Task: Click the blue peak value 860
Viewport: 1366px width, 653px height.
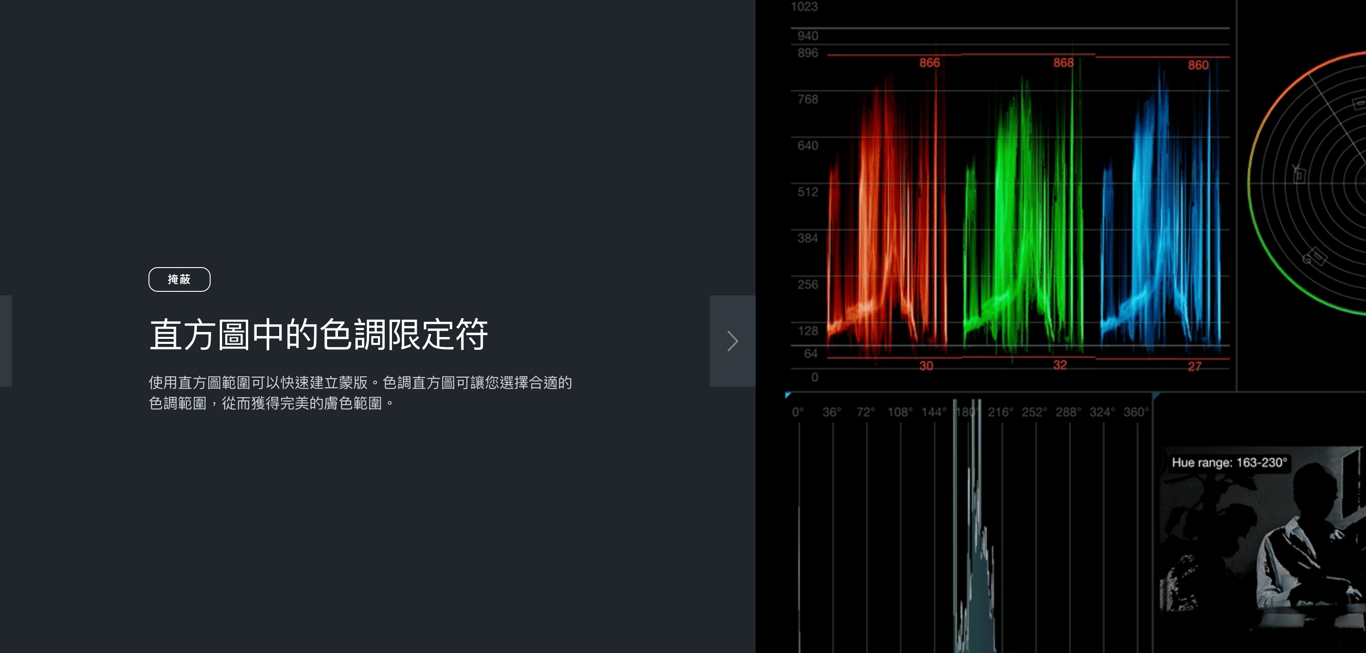Action: tap(1198, 65)
